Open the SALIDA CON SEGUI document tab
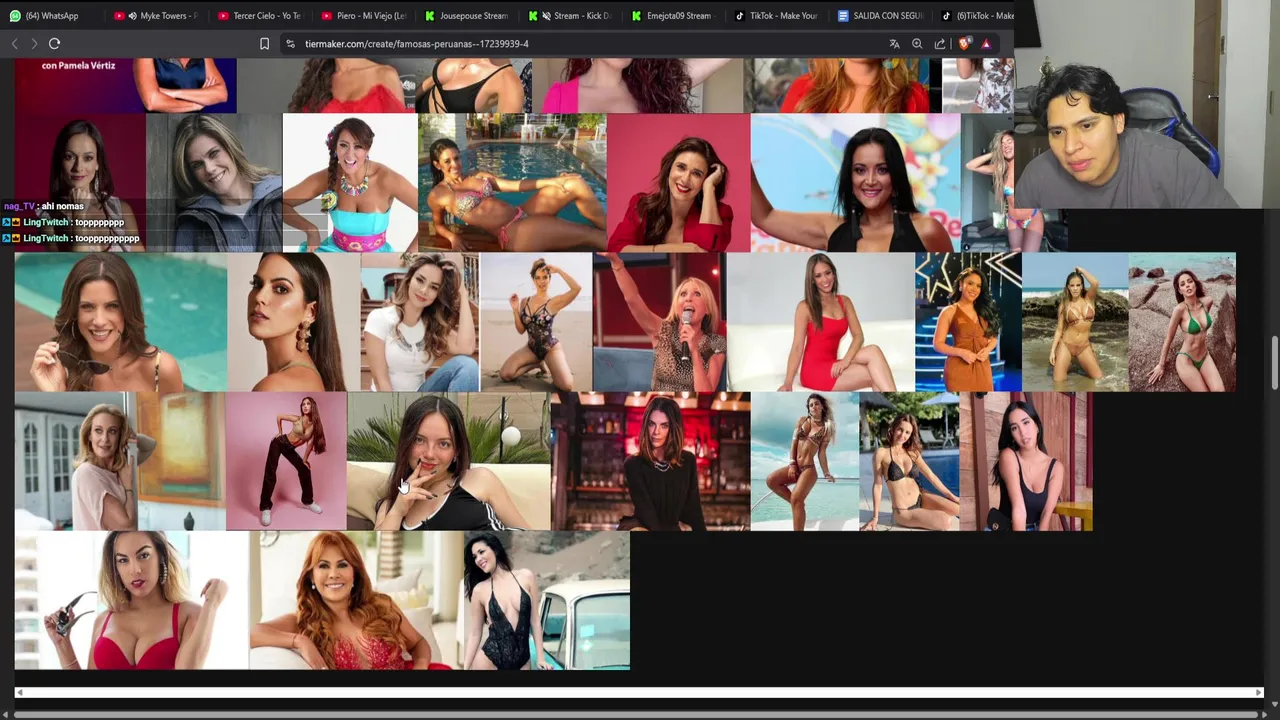Image resolution: width=1280 pixels, height=720 pixels. point(882,16)
